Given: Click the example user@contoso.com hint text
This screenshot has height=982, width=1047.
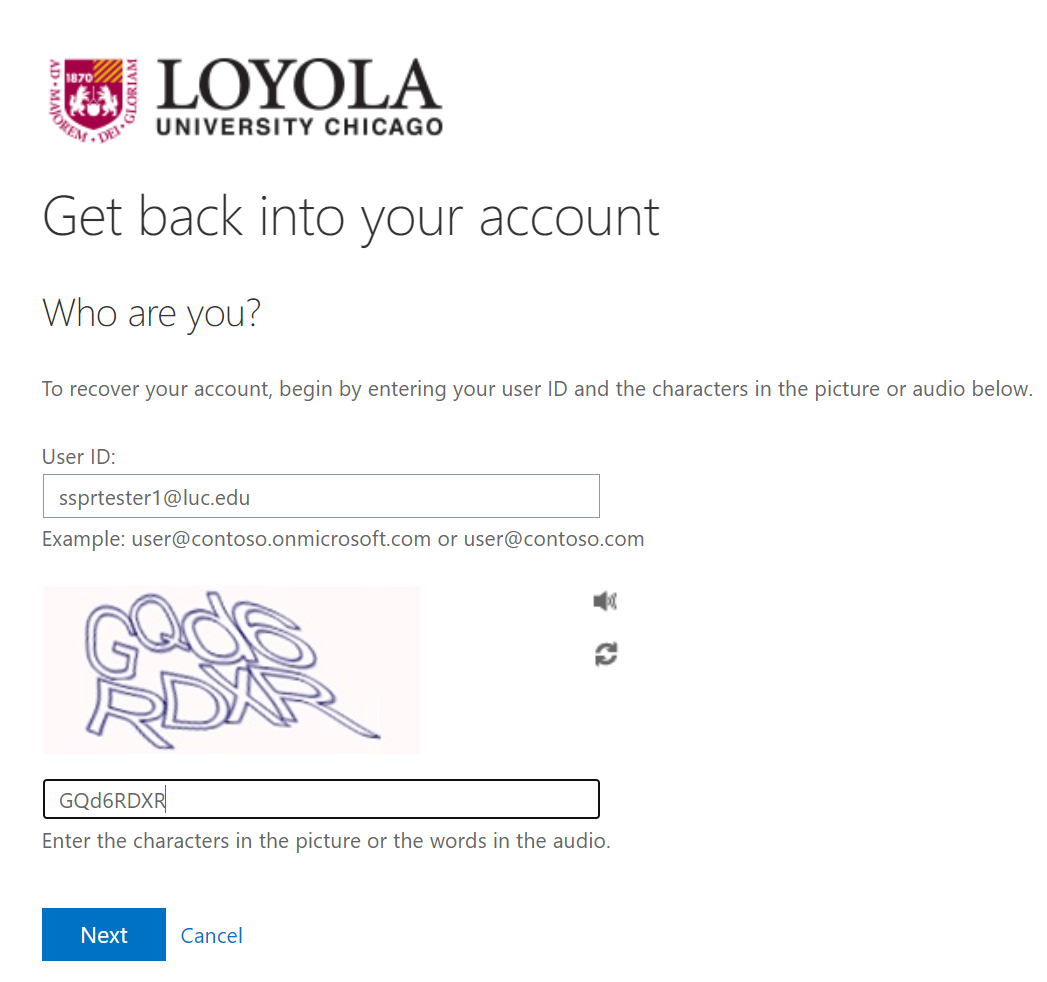Looking at the screenshot, I should 342,539.
